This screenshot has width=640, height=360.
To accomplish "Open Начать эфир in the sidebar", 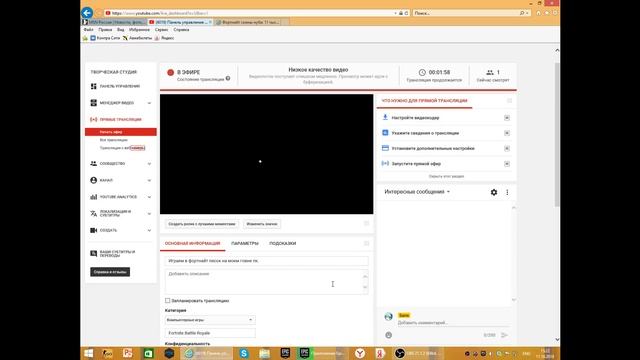I will 121,132.
